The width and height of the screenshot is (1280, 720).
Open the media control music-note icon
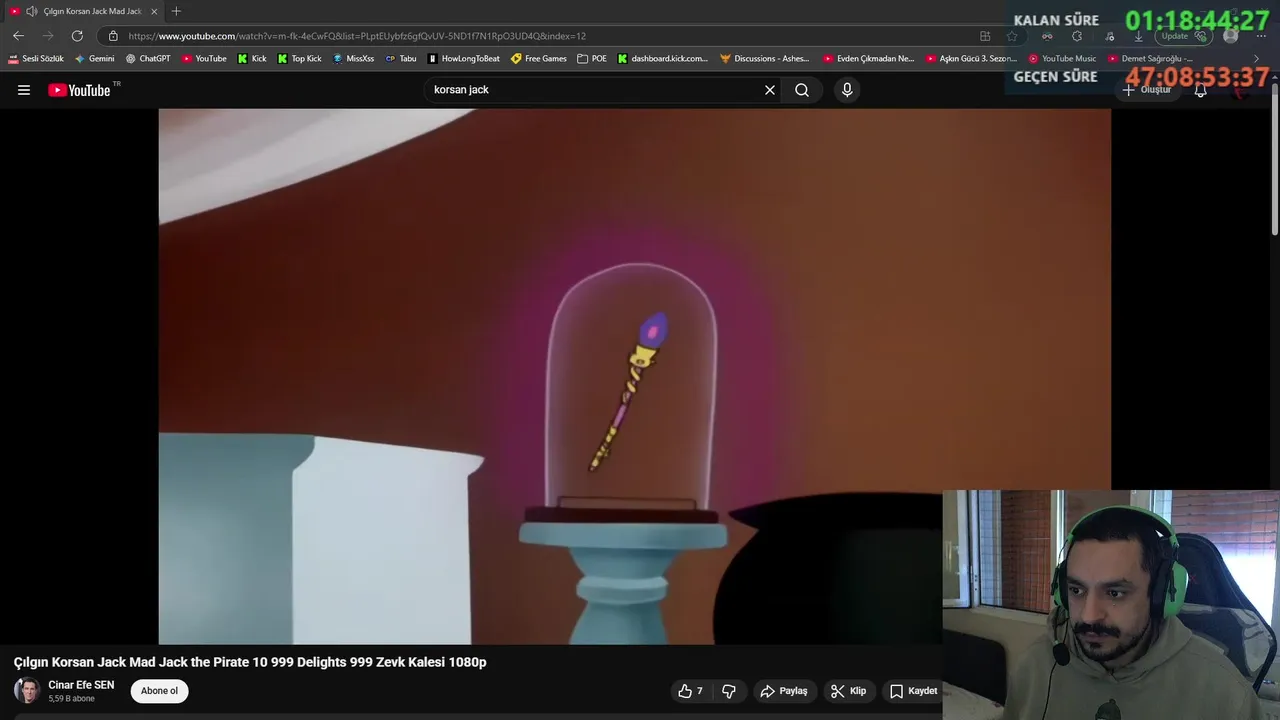[x=1108, y=36]
